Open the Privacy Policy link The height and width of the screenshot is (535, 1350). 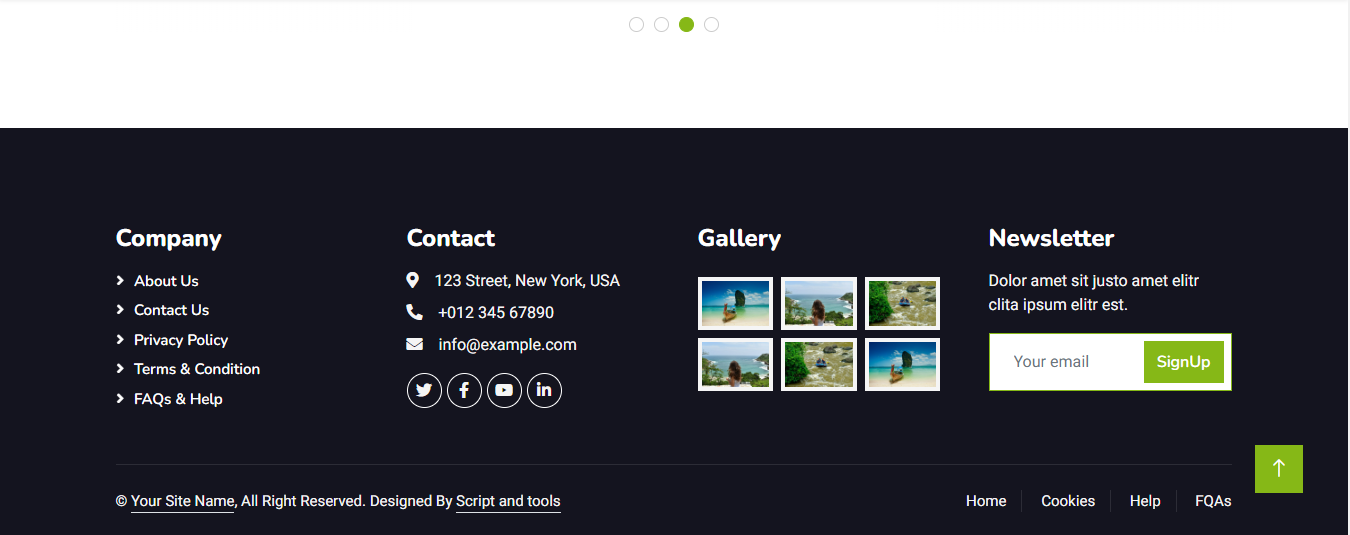(181, 340)
